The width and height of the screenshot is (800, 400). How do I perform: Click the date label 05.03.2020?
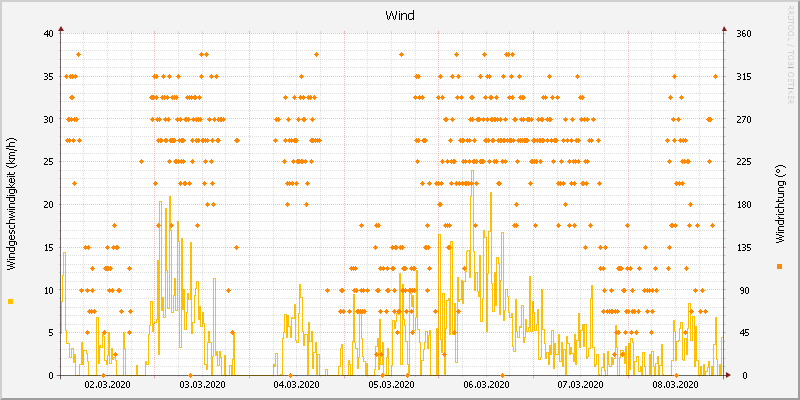point(392,384)
